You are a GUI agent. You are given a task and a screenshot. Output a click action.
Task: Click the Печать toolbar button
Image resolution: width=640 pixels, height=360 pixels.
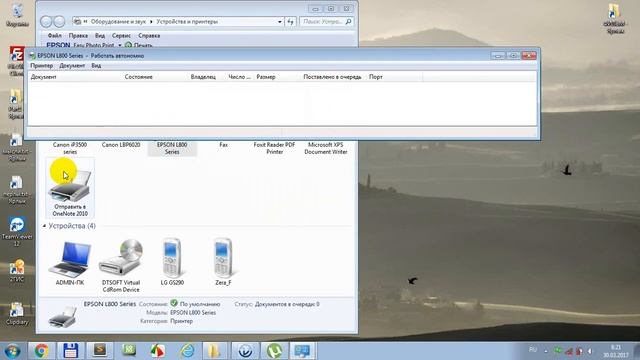point(139,45)
